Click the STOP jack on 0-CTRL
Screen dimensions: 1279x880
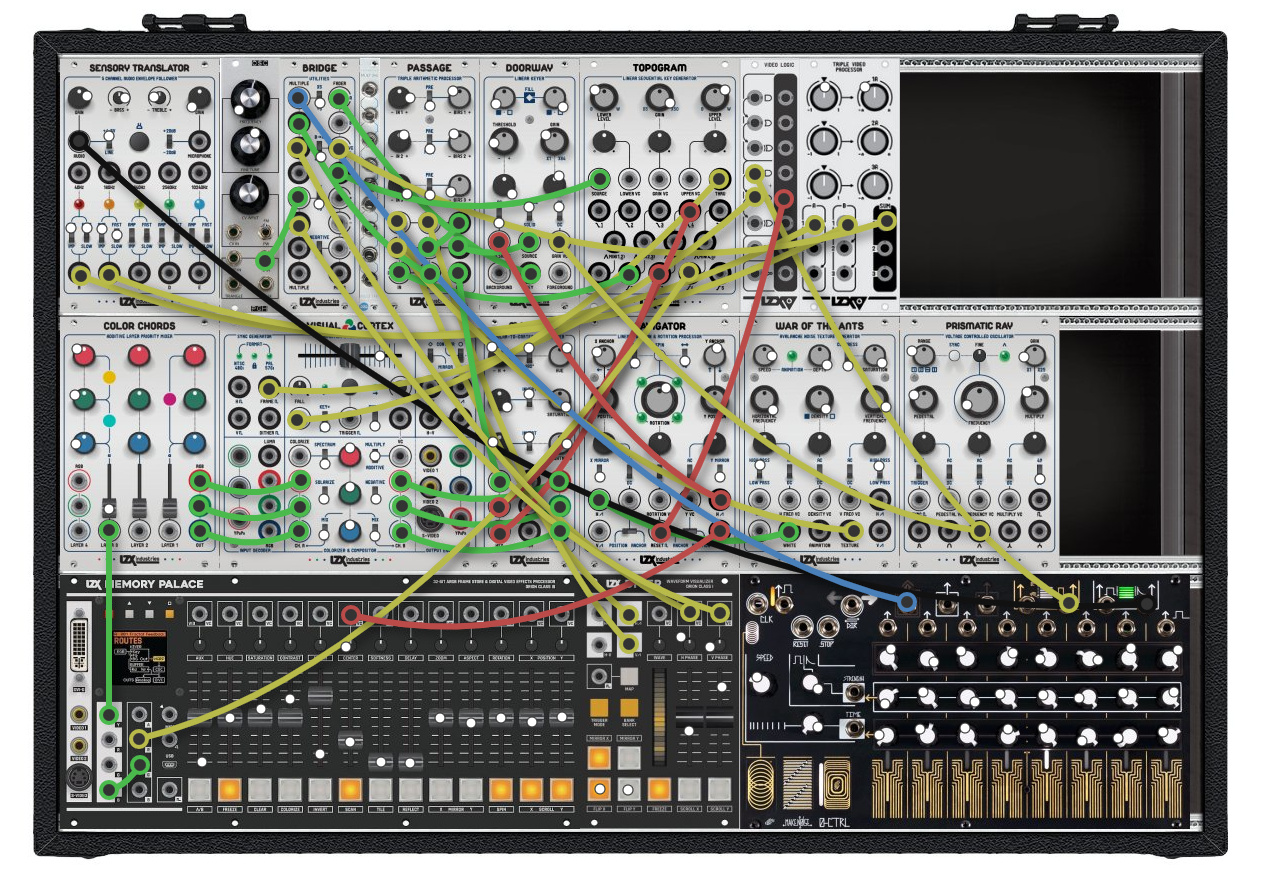point(828,628)
